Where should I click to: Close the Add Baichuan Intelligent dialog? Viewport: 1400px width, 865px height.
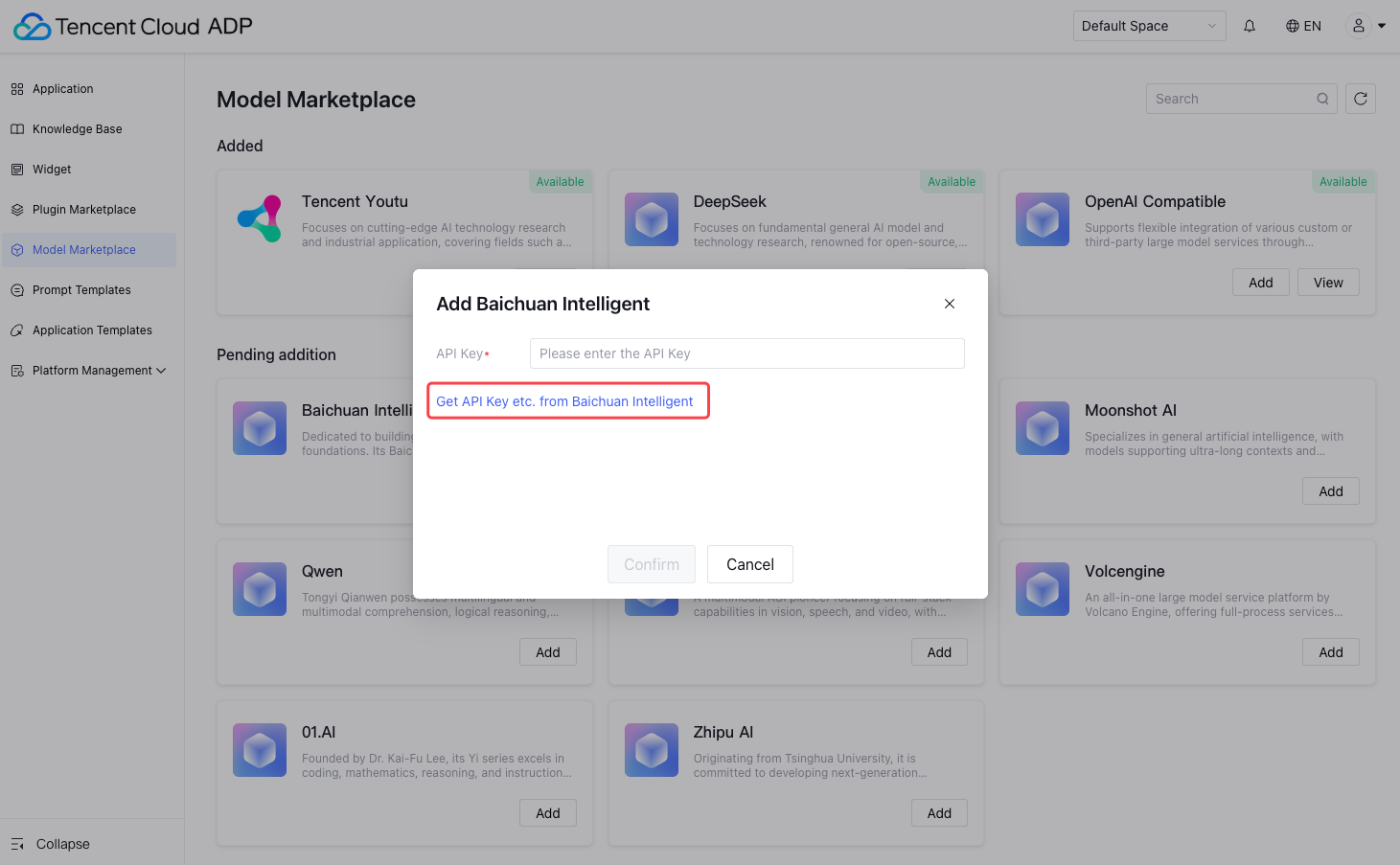950,304
